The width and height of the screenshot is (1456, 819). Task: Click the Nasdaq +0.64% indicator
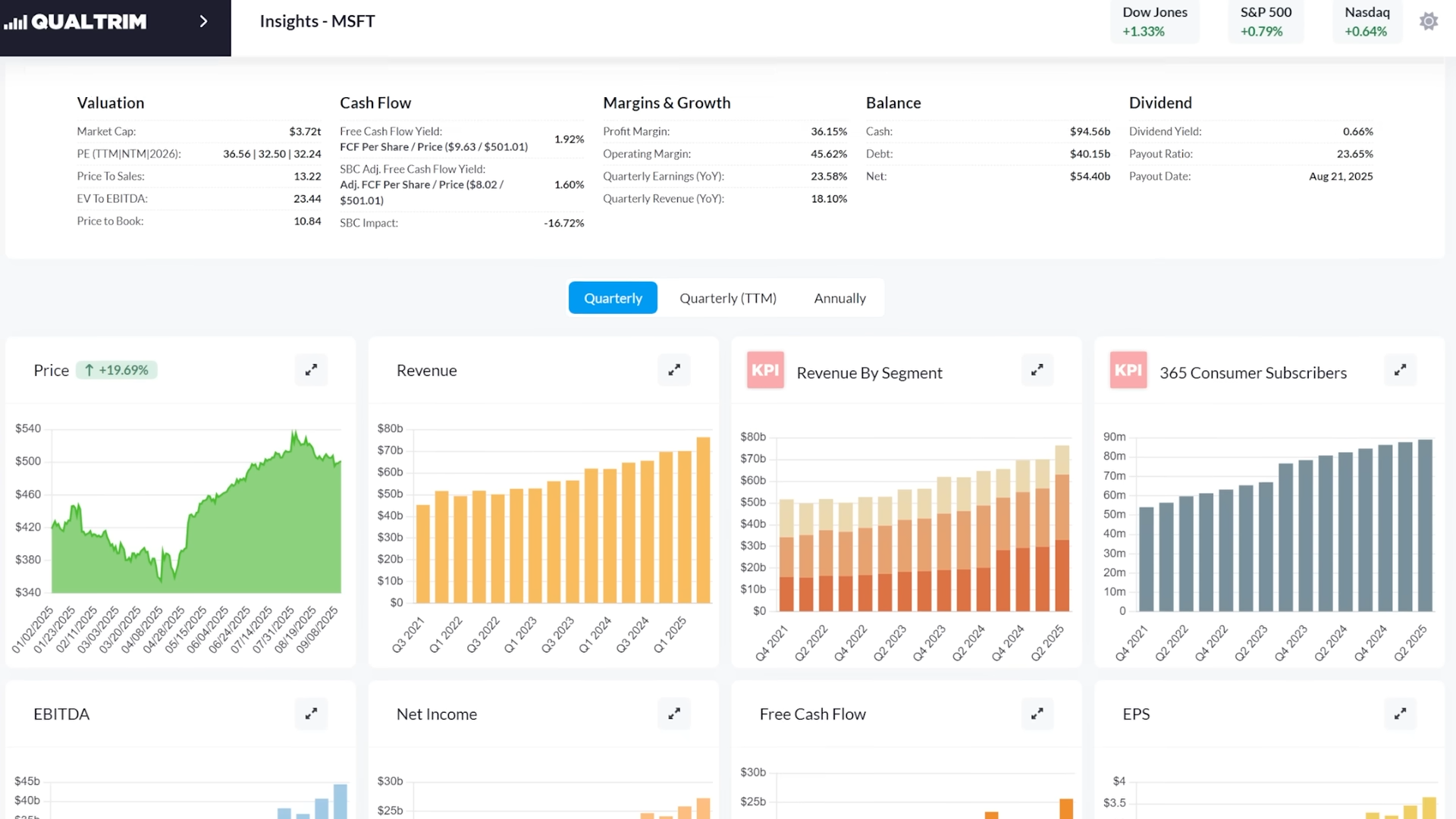(1367, 22)
